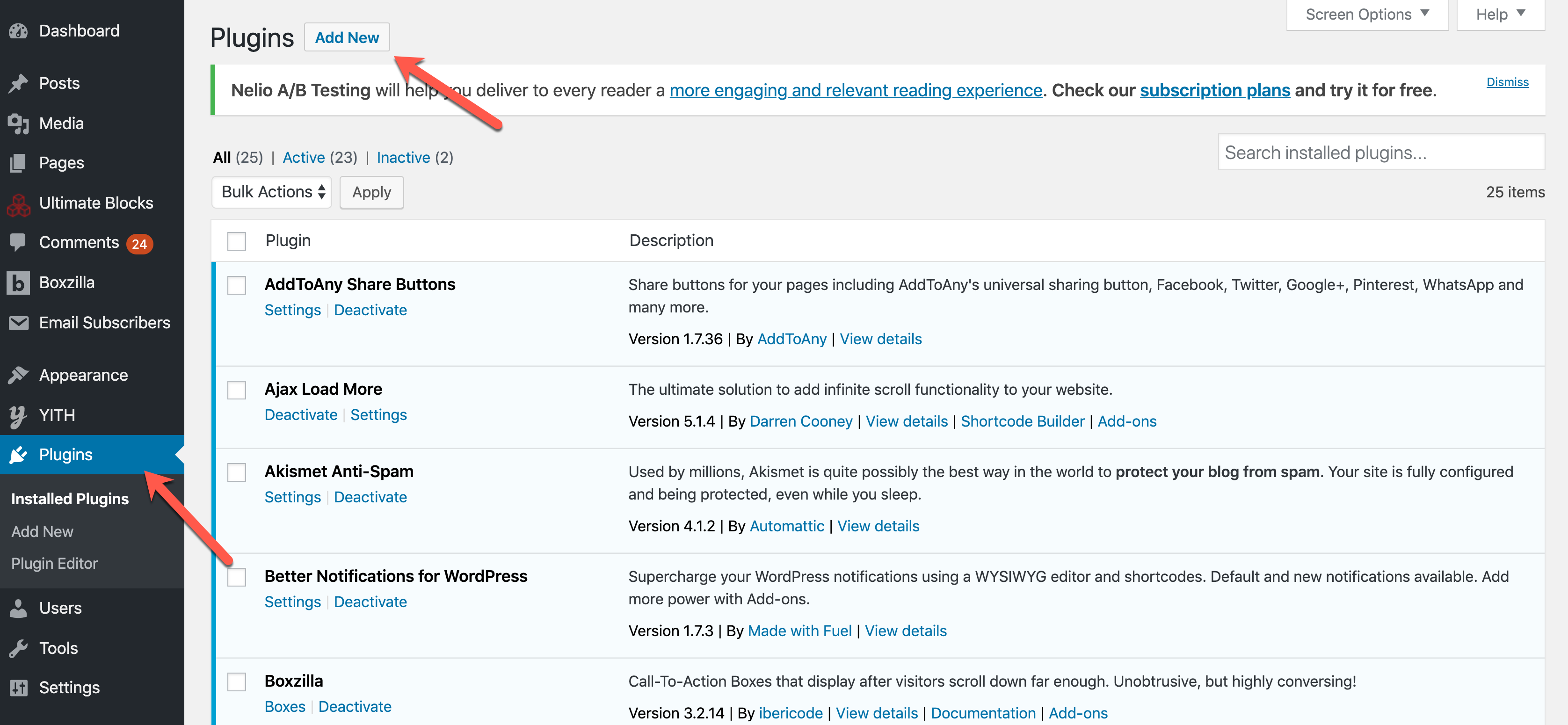Open the Automattic author link
1568x725 pixels.
786,527
